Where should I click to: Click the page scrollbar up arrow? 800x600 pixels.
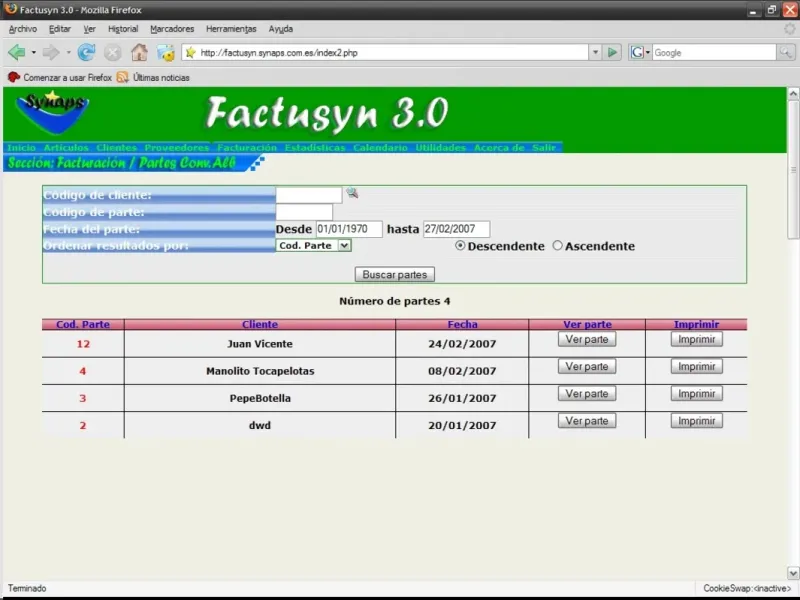[793, 93]
